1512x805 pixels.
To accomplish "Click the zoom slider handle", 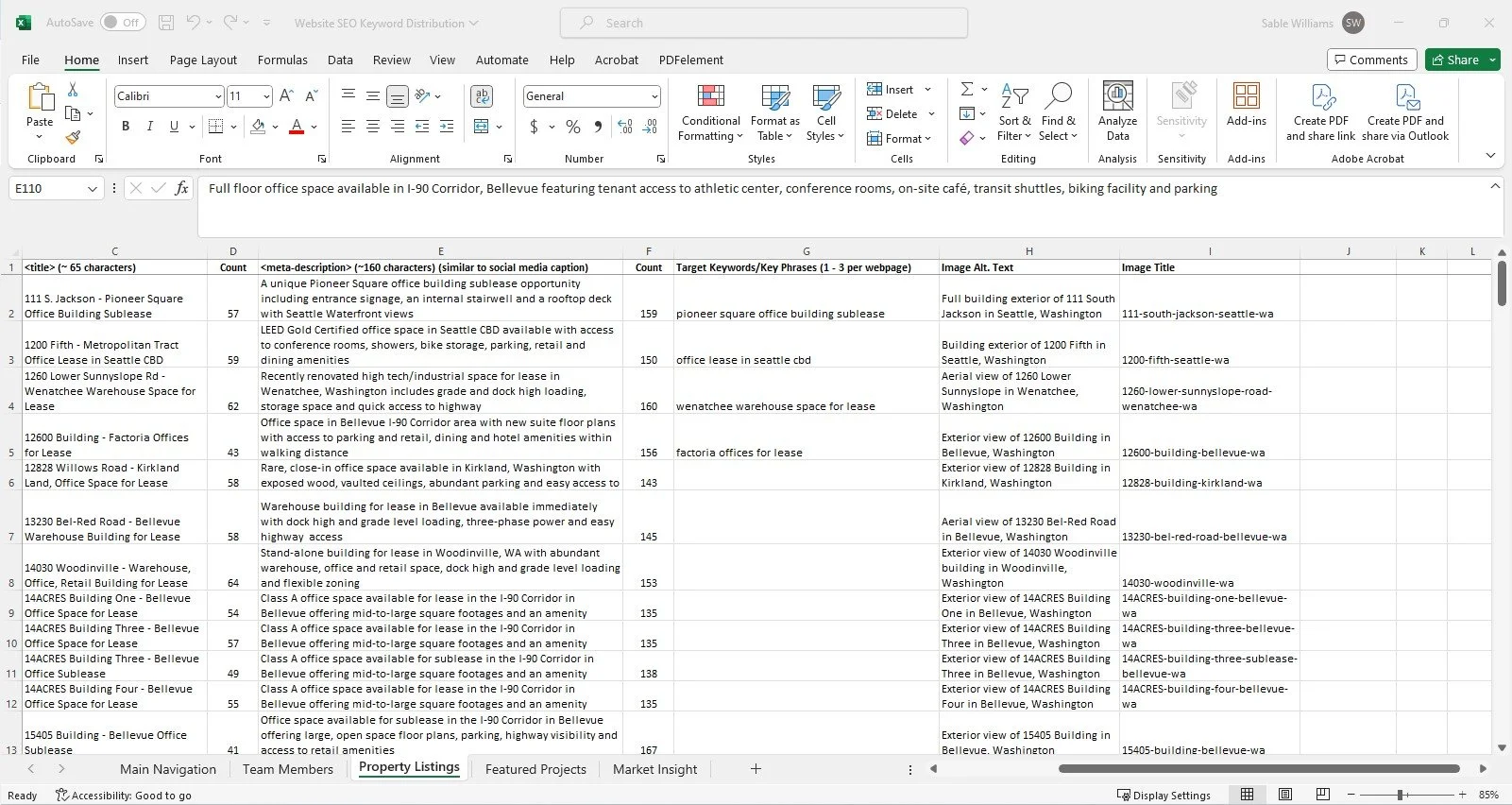I will 1401,795.
